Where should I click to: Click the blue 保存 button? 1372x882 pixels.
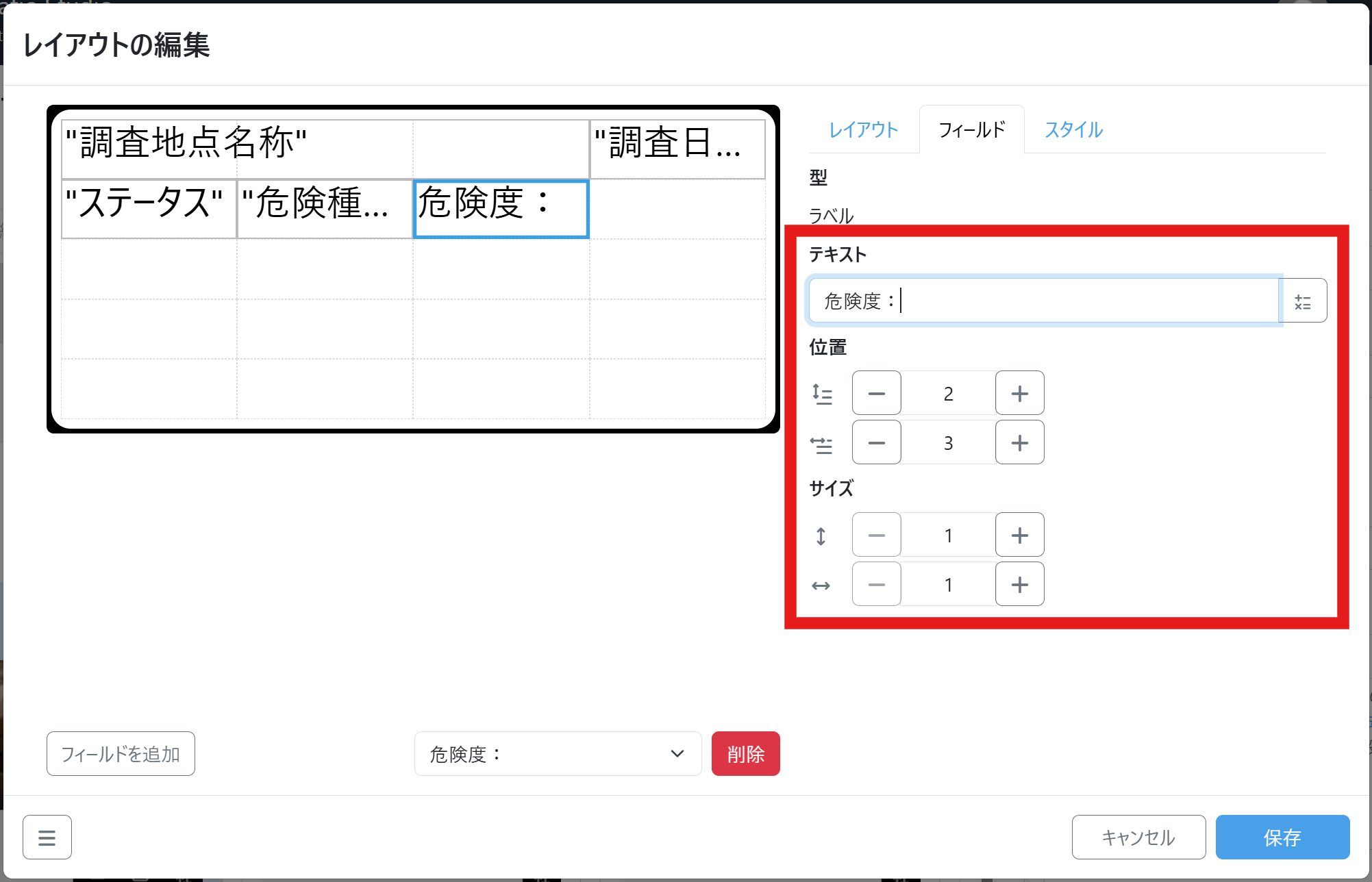(x=1282, y=837)
